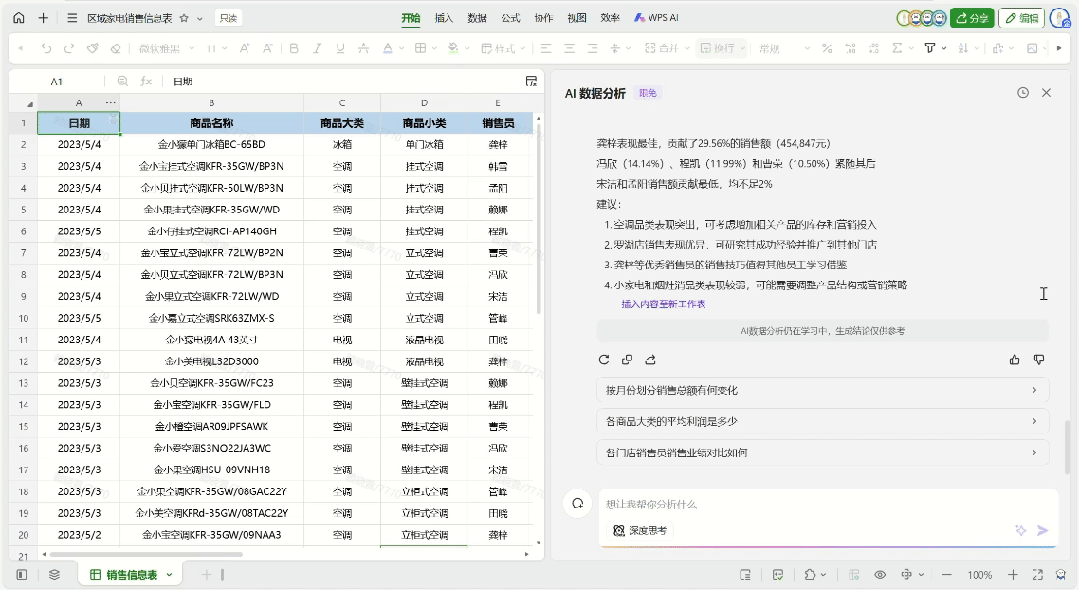Center align text
The image size is (1079, 590).
pos(569,48)
